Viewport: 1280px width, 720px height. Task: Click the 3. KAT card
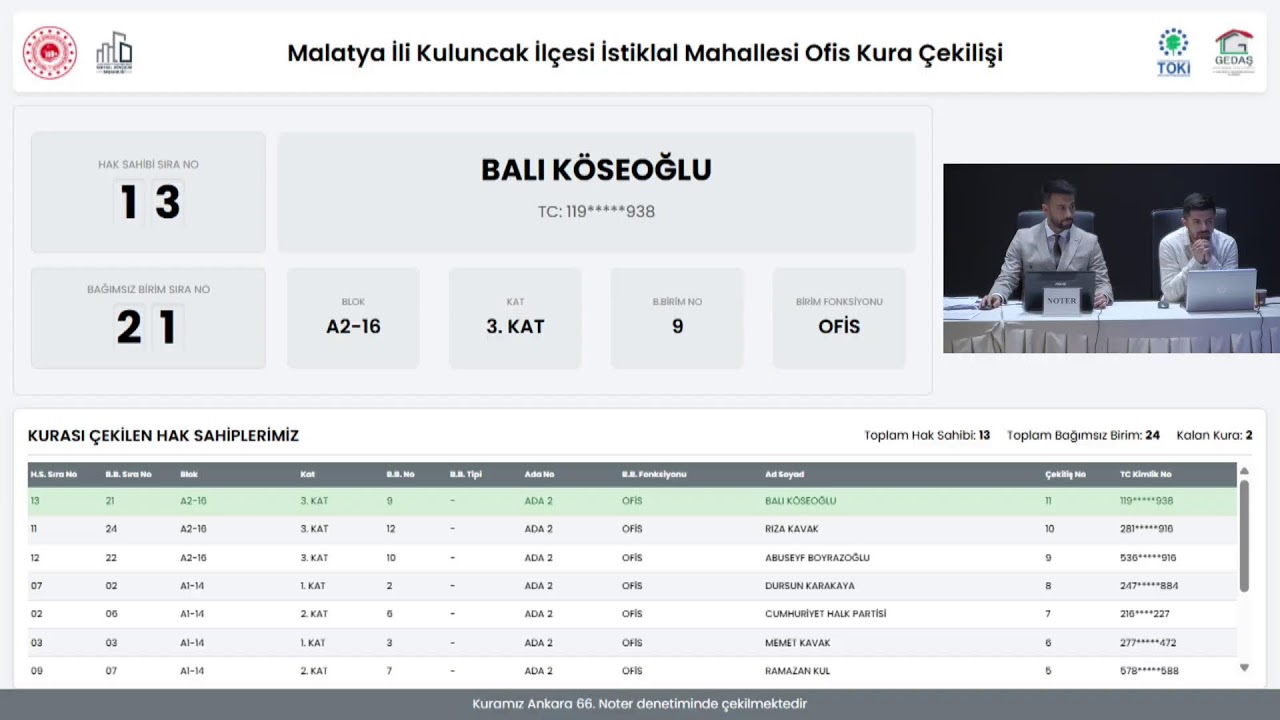click(x=515, y=318)
